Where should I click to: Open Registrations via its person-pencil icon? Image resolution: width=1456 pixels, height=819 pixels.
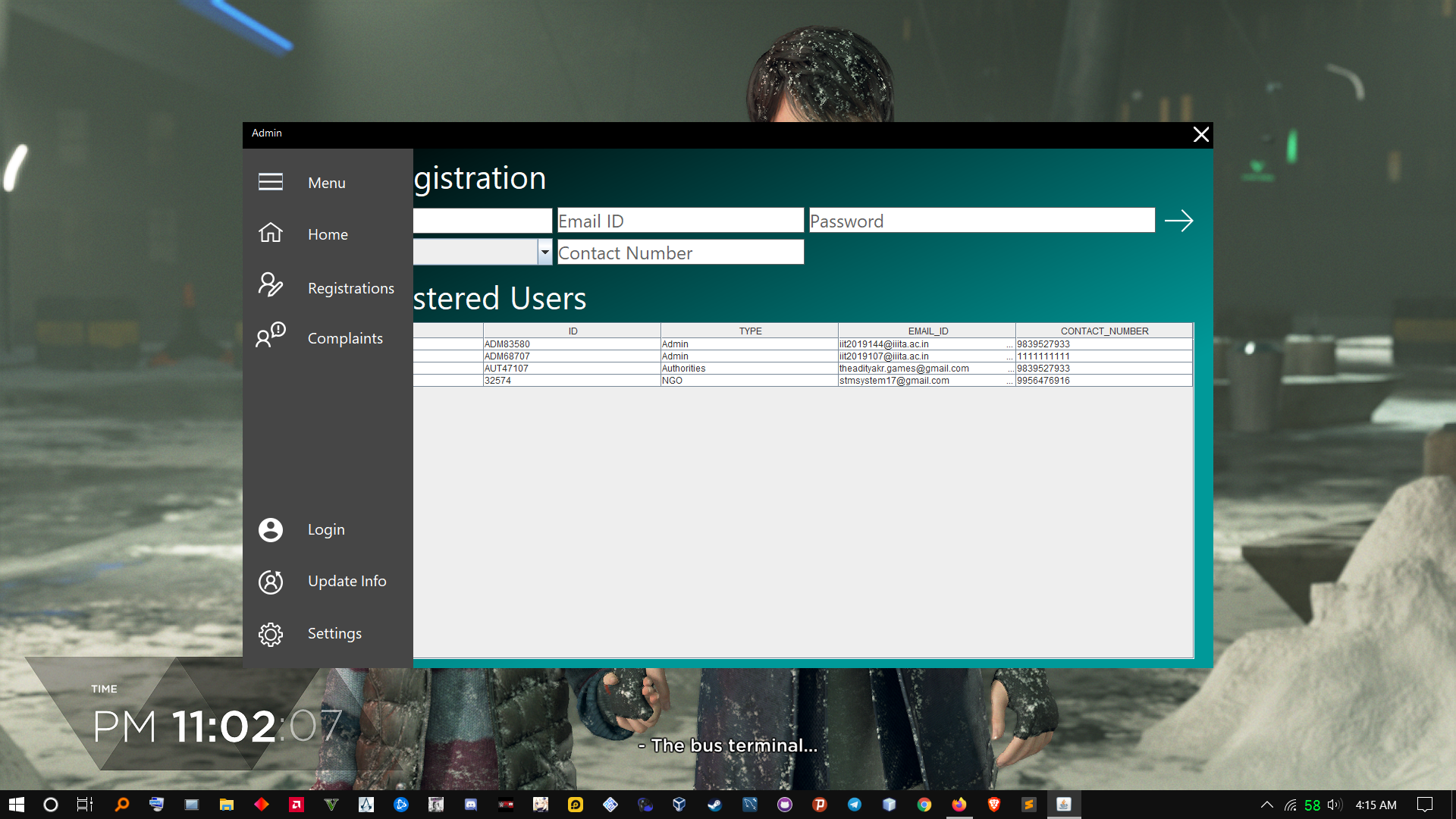coord(270,285)
